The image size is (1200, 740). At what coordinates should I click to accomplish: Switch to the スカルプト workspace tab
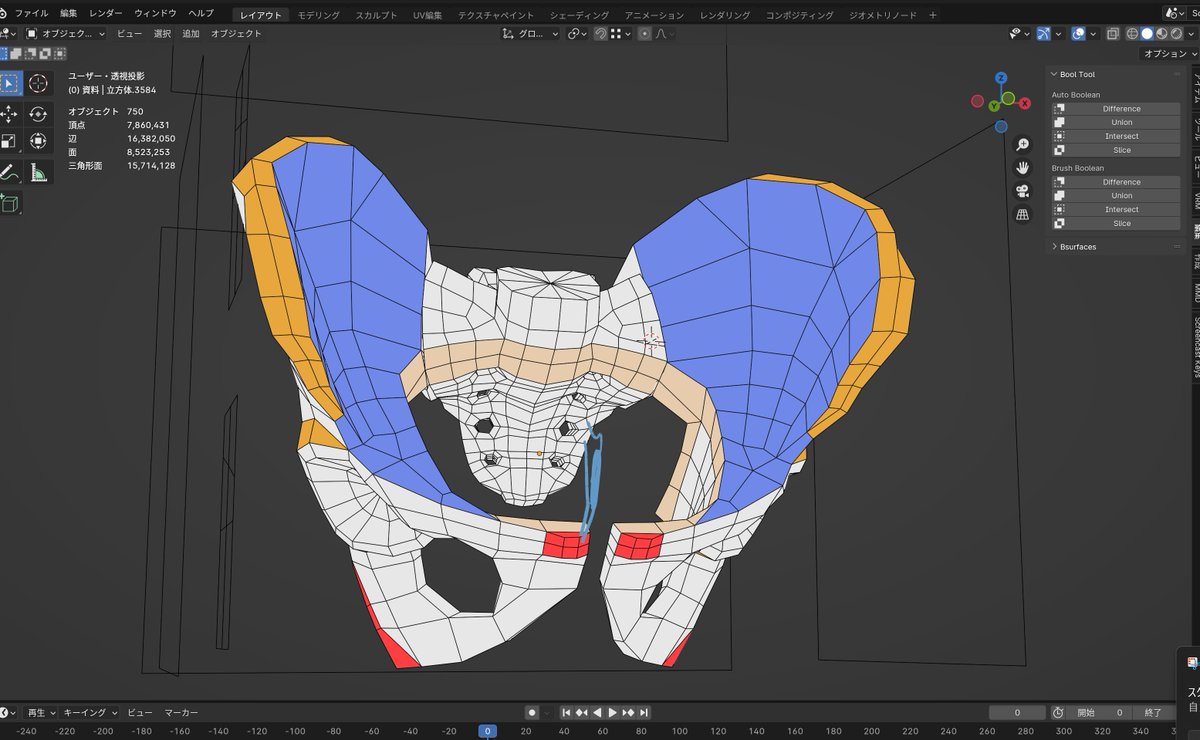coord(376,15)
